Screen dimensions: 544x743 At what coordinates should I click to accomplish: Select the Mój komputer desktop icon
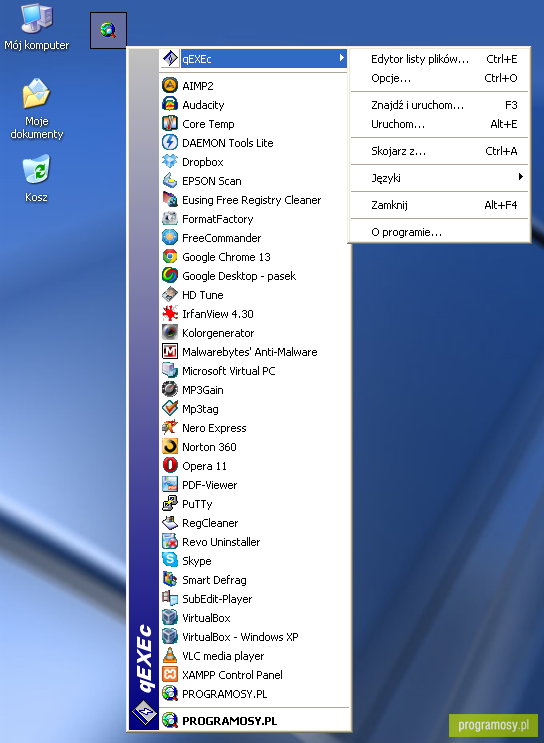pyautogui.click(x=36, y=27)
